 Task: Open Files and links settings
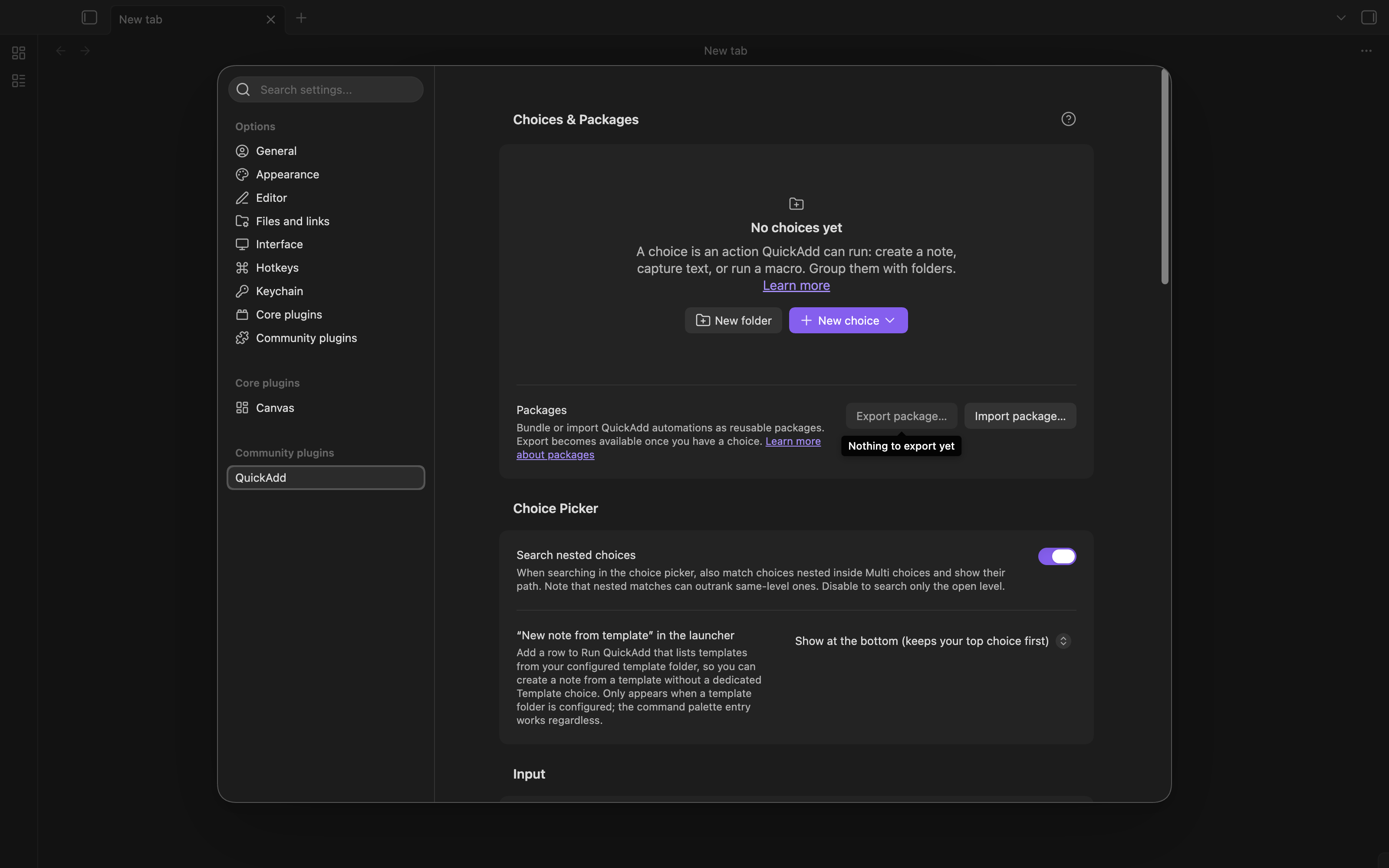click(326, 221)
